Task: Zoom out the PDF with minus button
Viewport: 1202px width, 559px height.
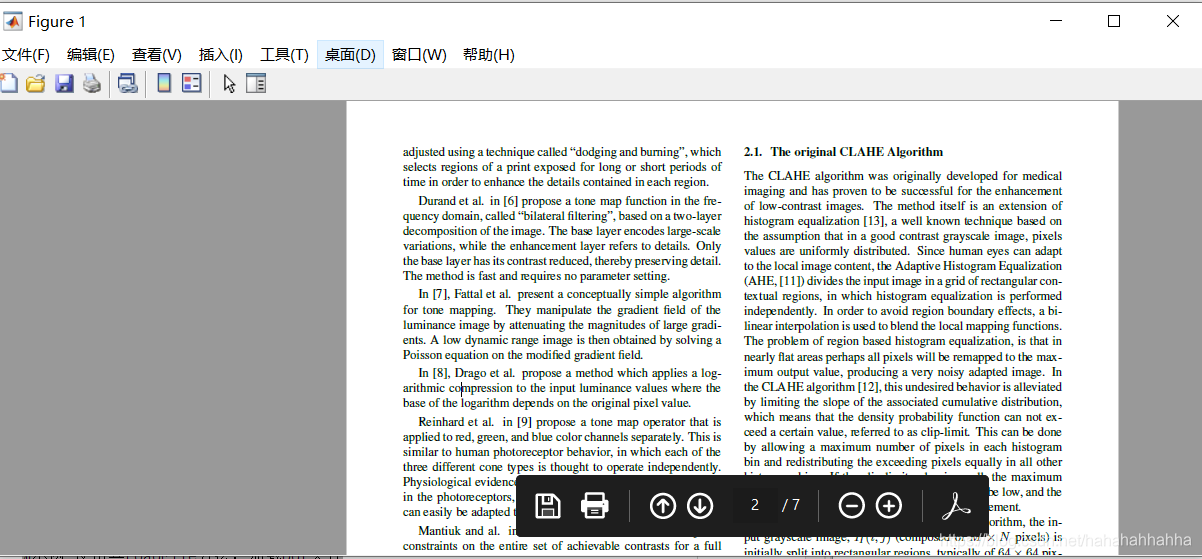Action: pyautogui.click(x=851, y=506)
